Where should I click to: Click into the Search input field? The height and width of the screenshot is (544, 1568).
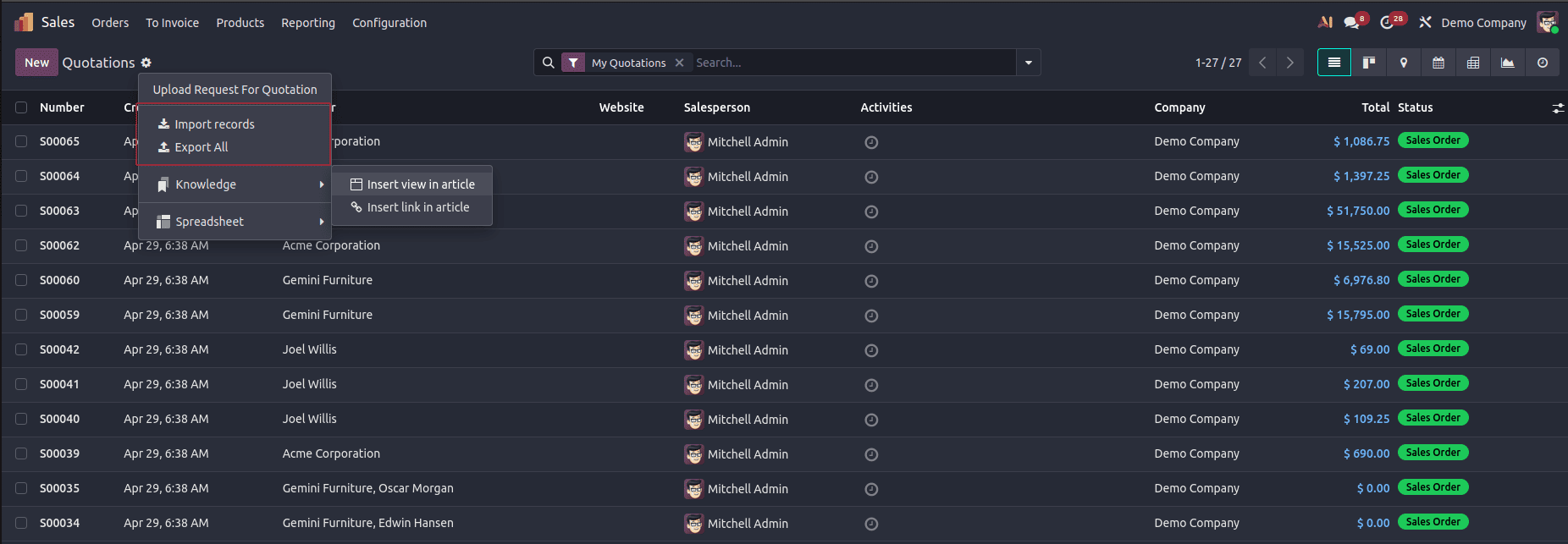click(853, 63)
